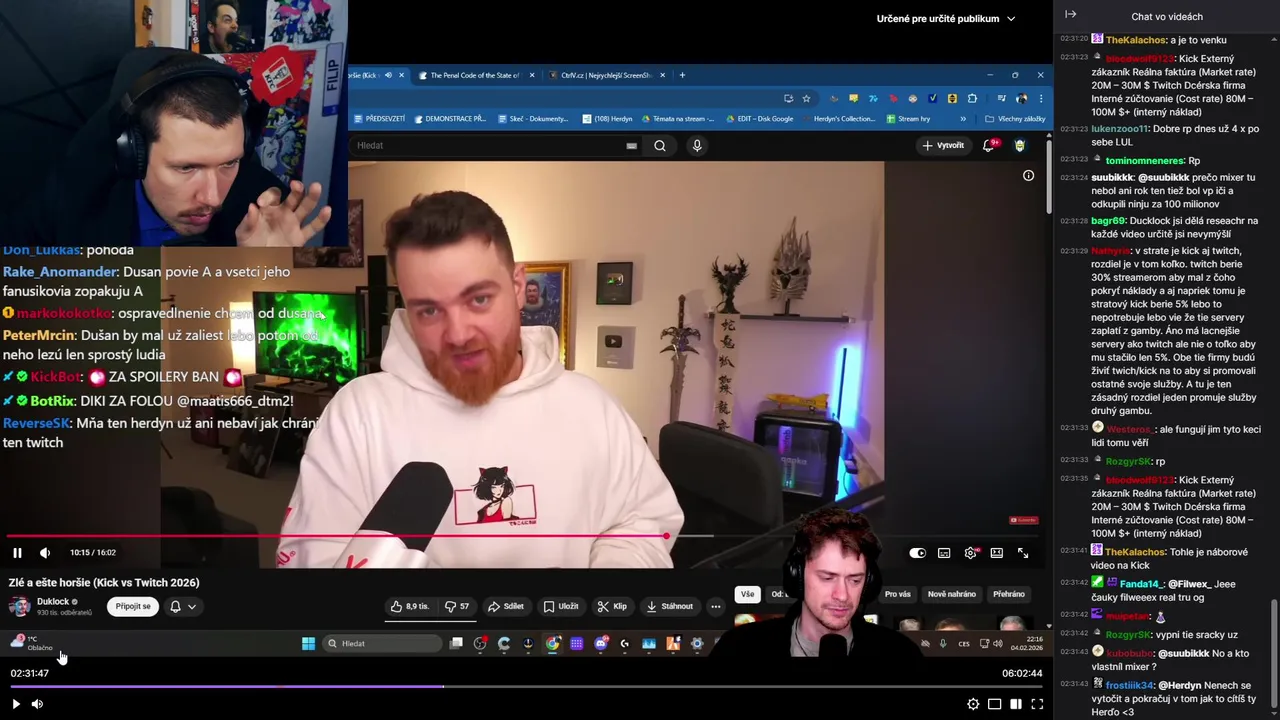Open Chrome three-dot menu
The height and width of the screenshot is (720, 1280).
click(1040, 98)
